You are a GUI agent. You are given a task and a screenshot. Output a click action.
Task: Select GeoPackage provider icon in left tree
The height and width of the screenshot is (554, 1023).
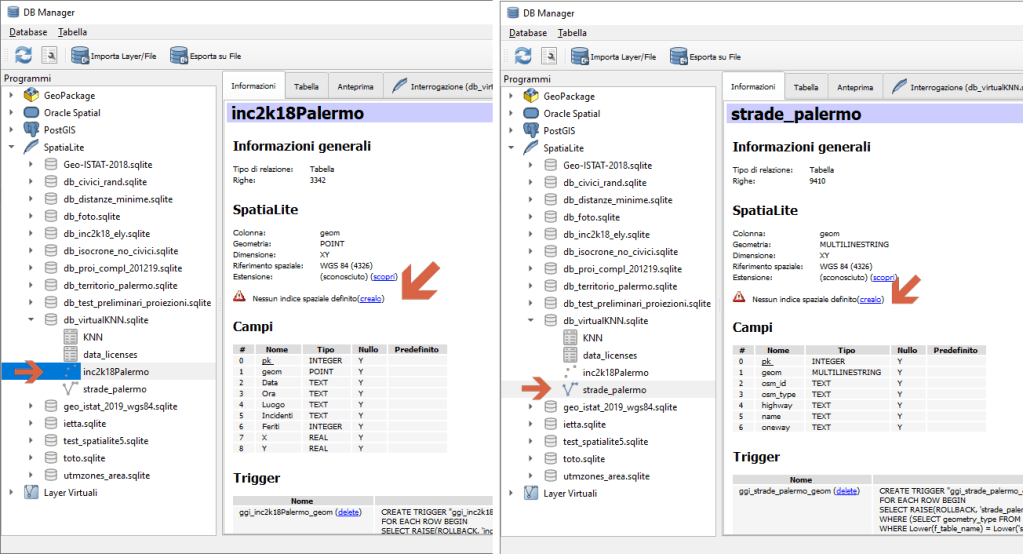point(31,96)
